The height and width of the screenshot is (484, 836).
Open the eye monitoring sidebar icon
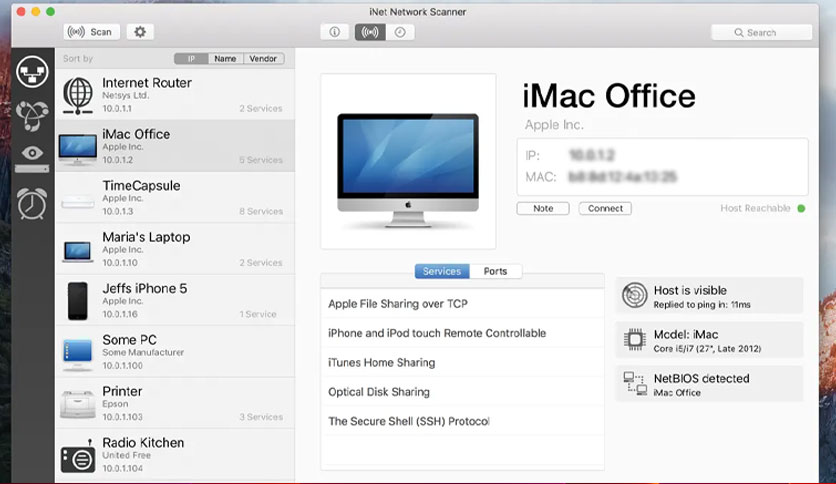(32, 158)
